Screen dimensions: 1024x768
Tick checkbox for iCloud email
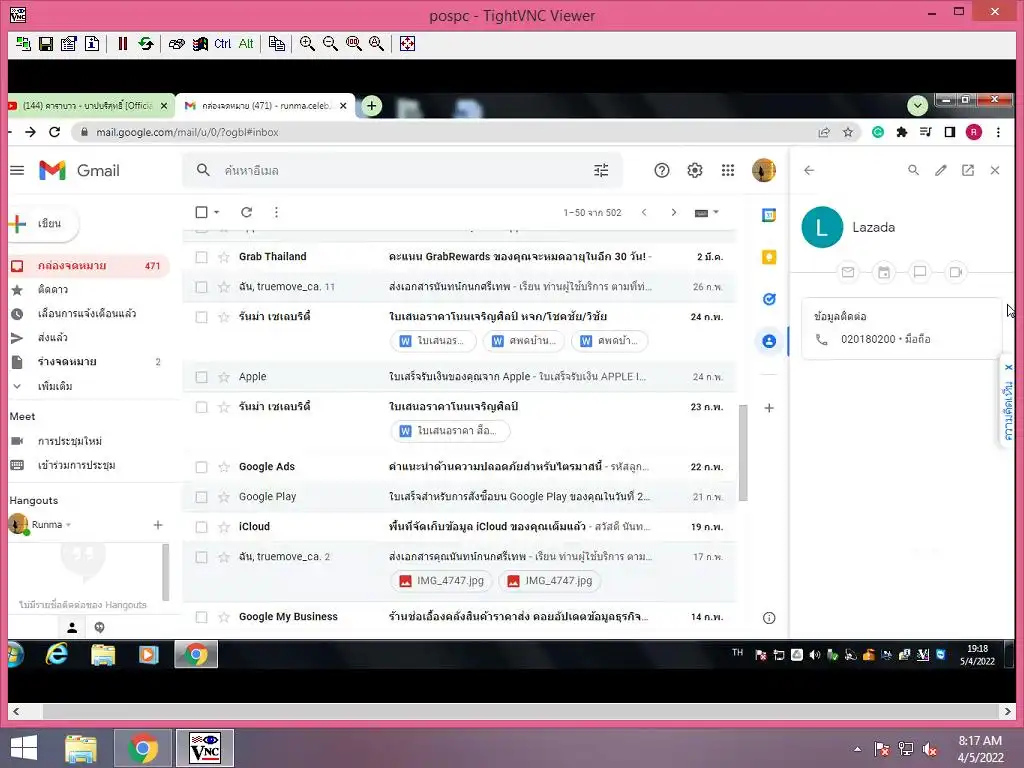[202, 528]
